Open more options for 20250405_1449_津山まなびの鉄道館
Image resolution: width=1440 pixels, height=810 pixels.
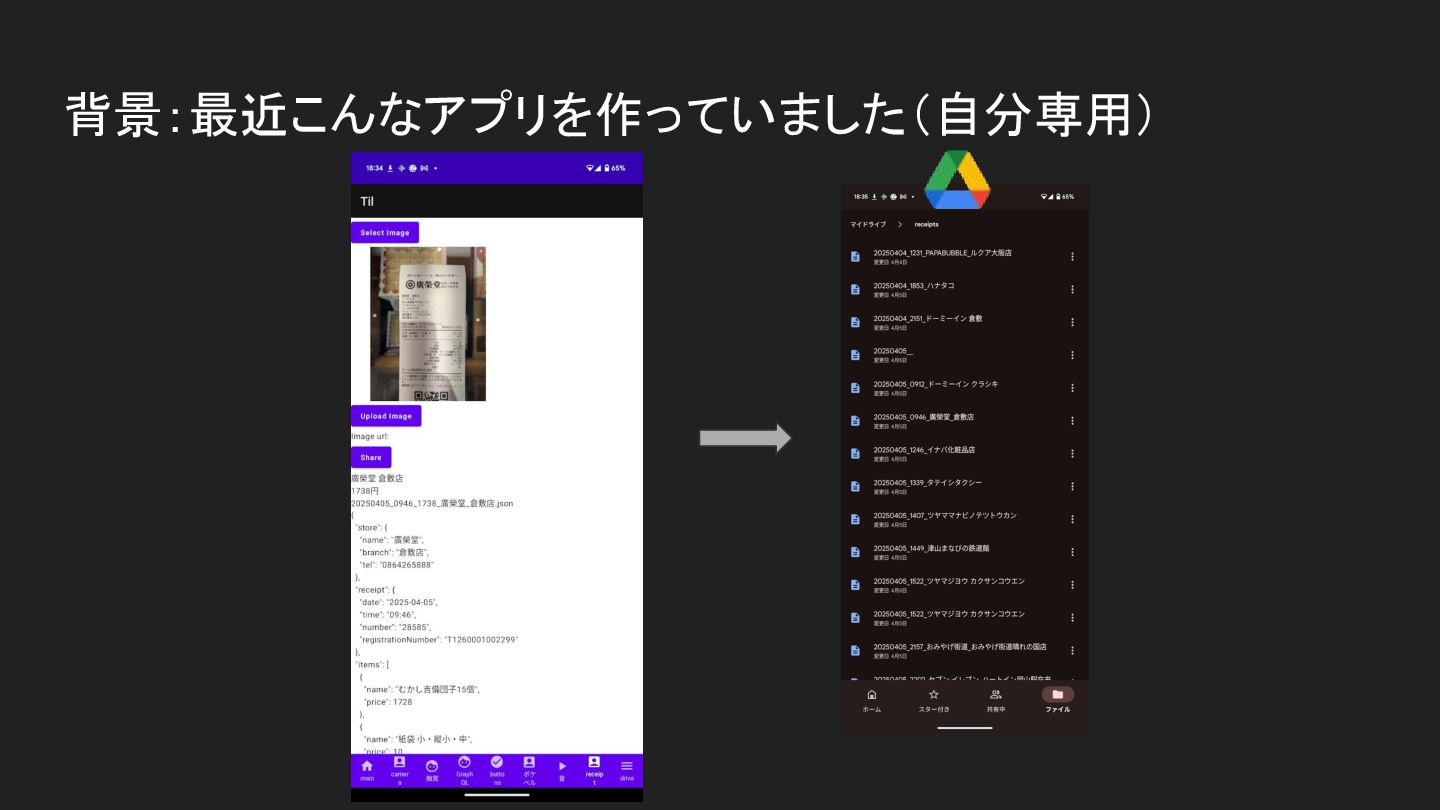(1072, 552)
